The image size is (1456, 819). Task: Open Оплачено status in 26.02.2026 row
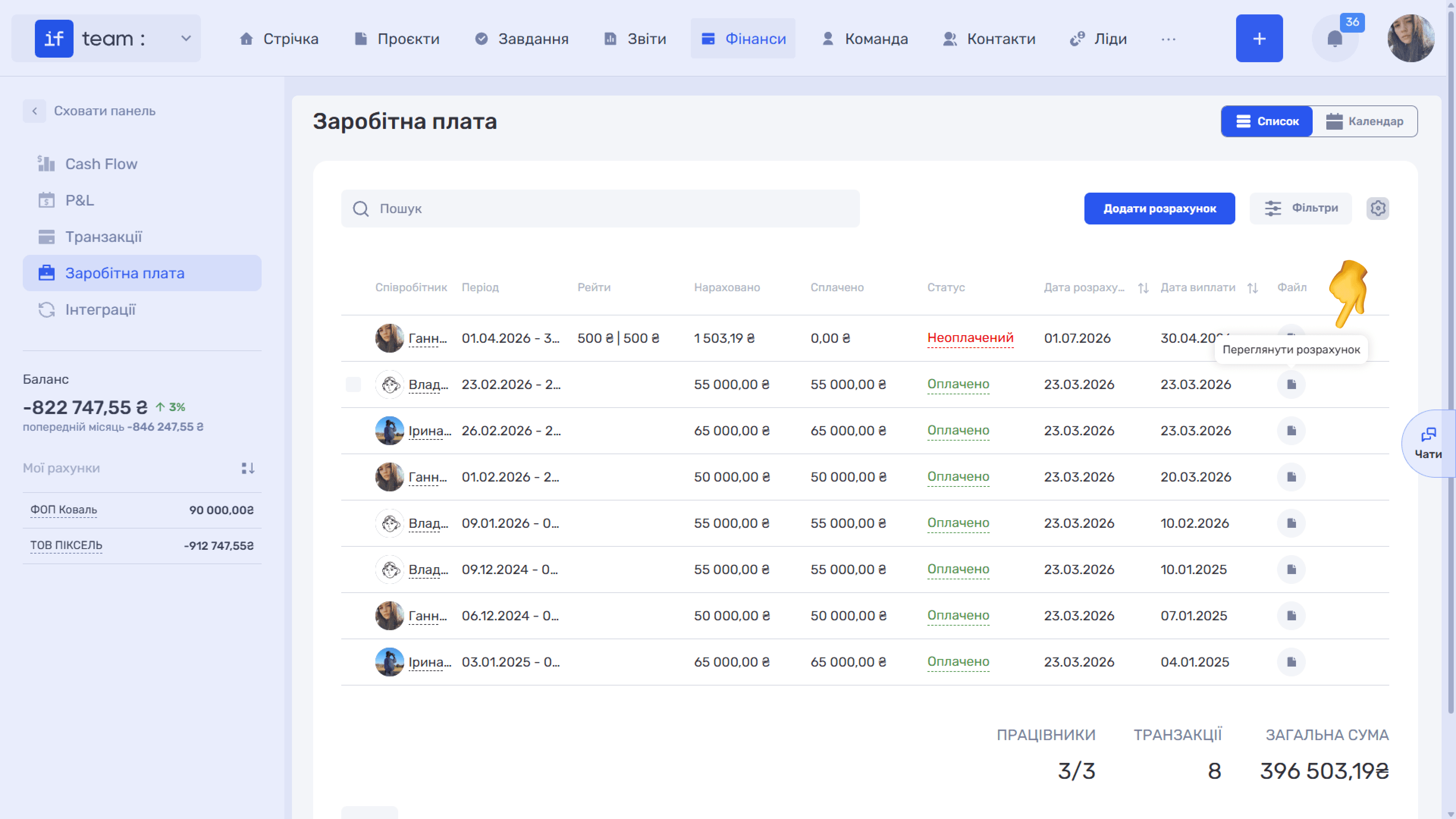tap(958, 431)
